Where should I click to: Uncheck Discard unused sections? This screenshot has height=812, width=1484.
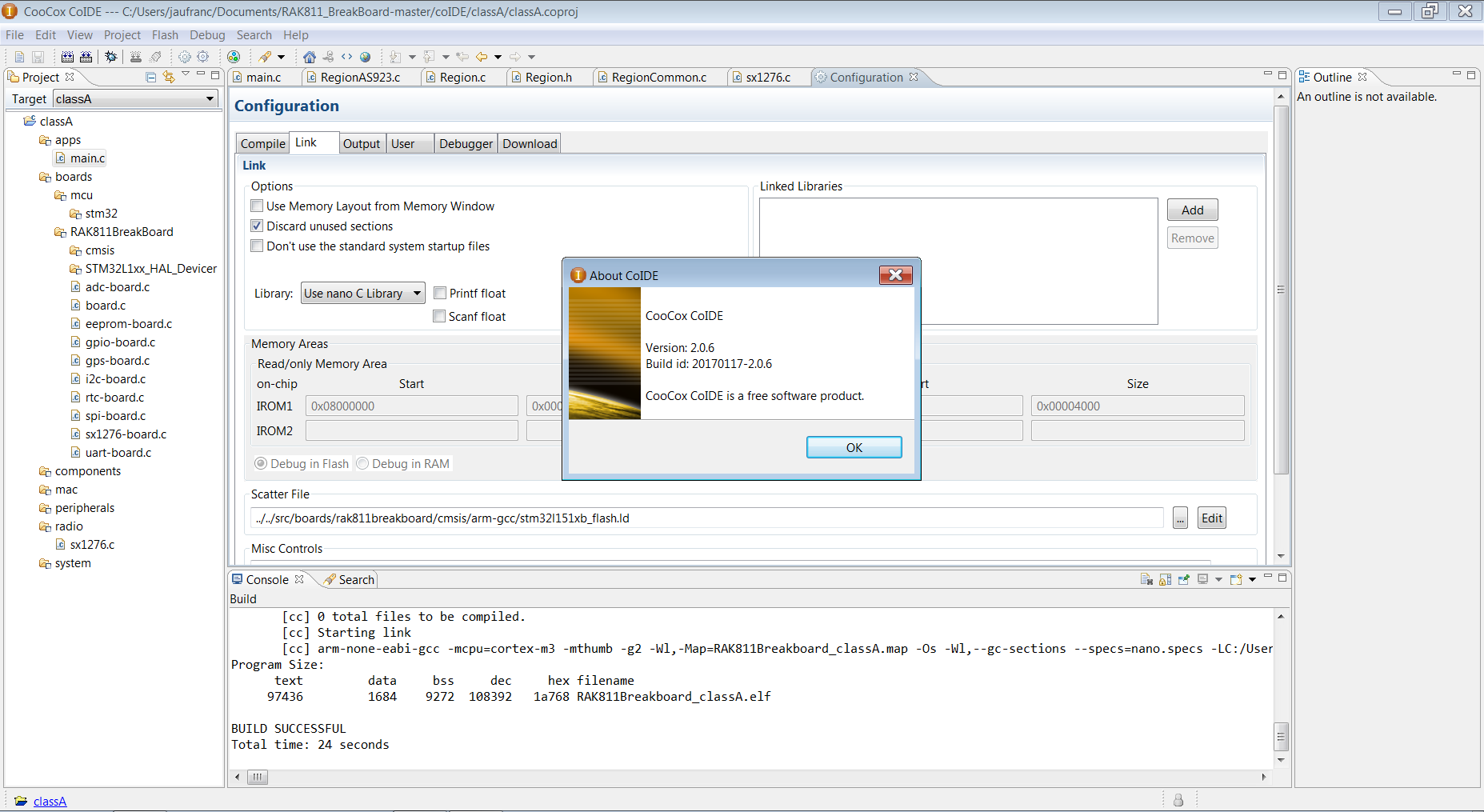[x=257, y=226]
